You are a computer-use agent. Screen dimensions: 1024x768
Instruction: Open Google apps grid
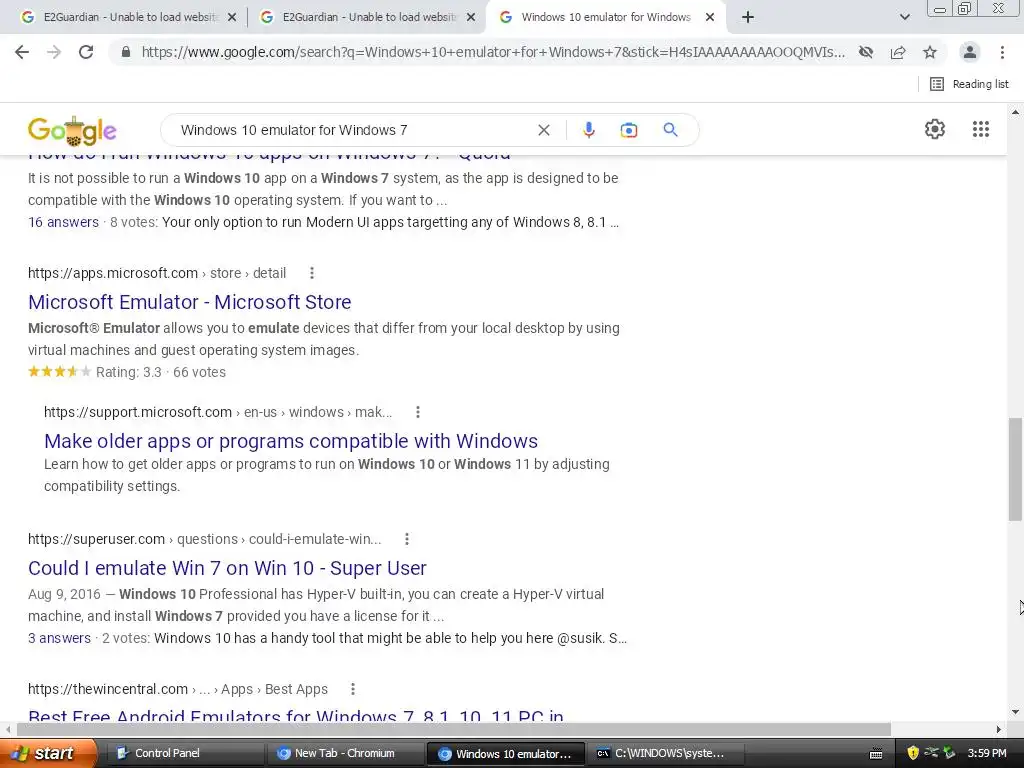pyautogui.click(x=981, y=129)
